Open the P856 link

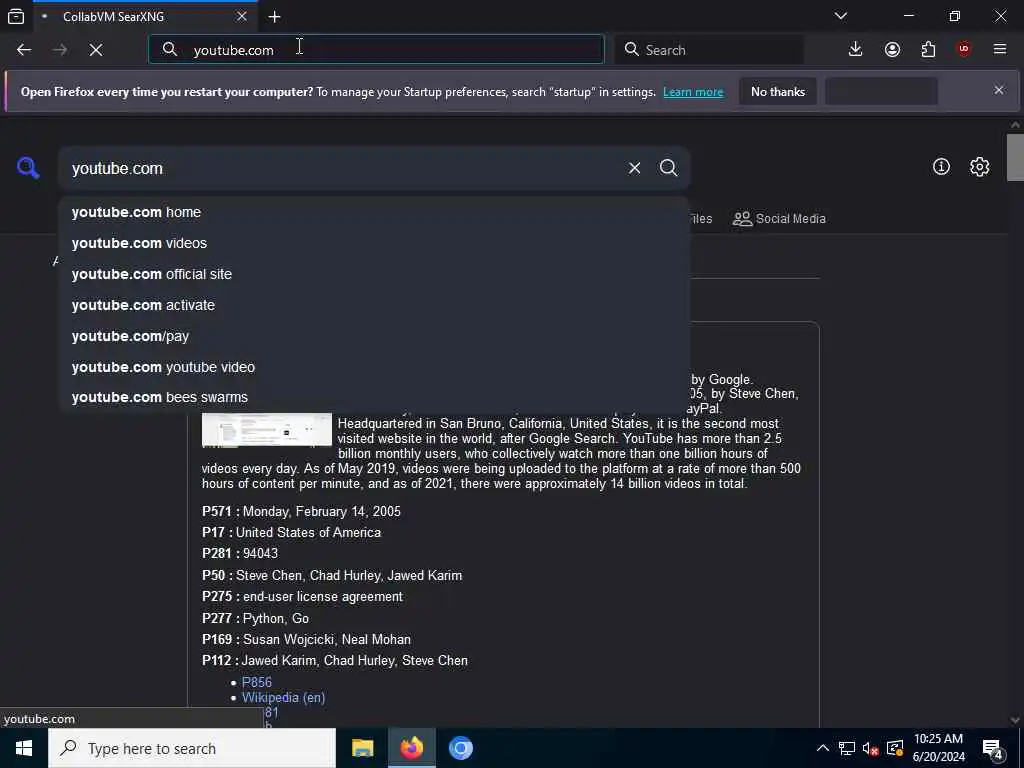(x=257, y=682)
